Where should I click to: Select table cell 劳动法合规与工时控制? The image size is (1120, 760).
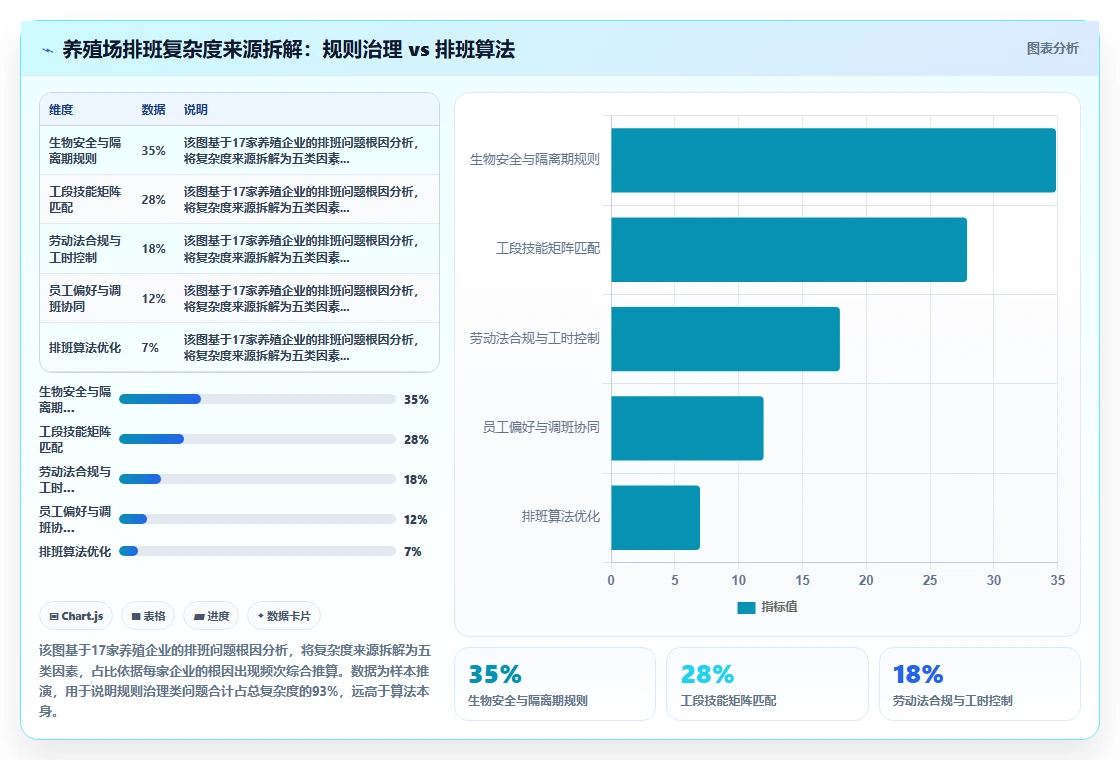85,249
